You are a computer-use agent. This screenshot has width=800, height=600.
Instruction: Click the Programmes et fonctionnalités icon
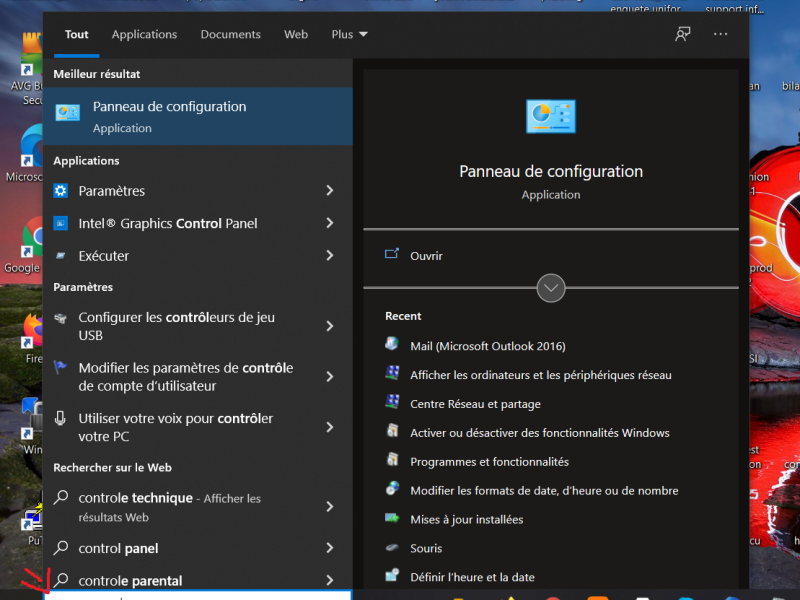tap(392, 460)
